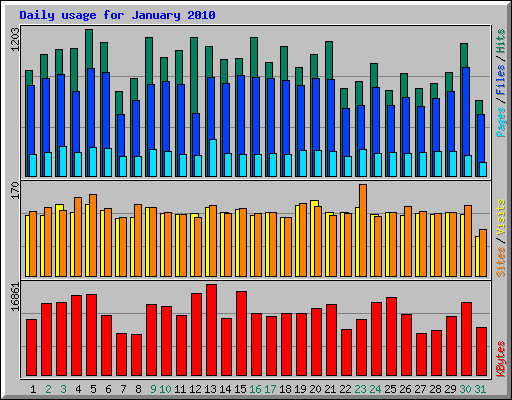
Task: Click the "Files" legend label
Action: 500,79
